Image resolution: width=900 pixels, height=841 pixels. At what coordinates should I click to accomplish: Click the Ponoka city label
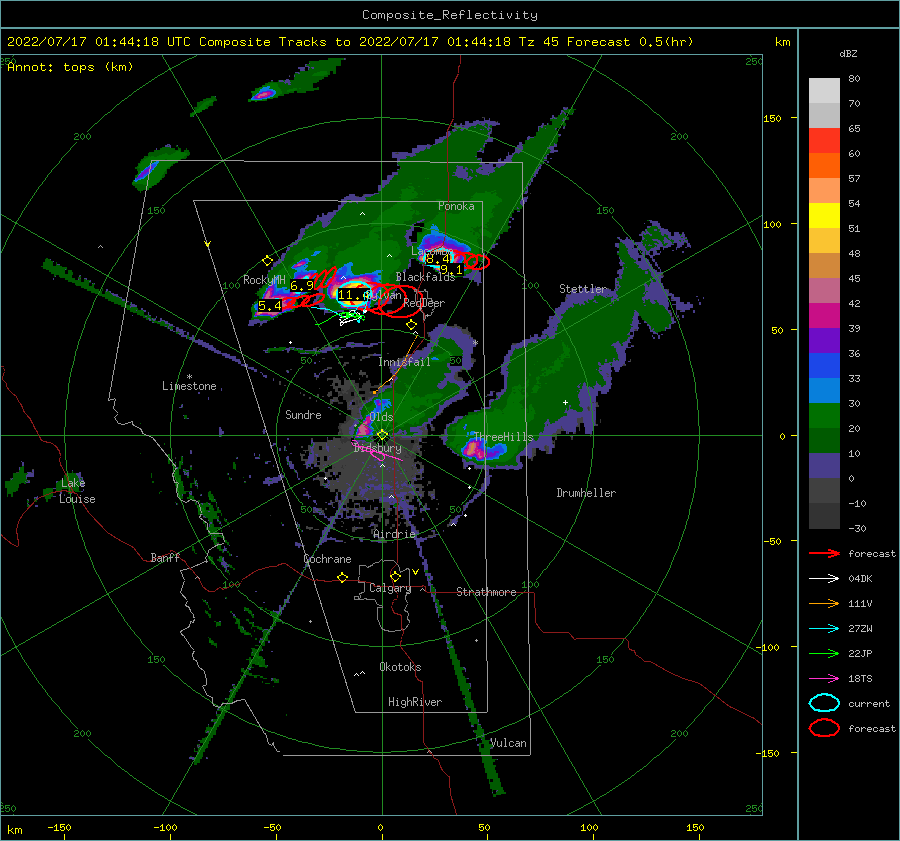456,206
